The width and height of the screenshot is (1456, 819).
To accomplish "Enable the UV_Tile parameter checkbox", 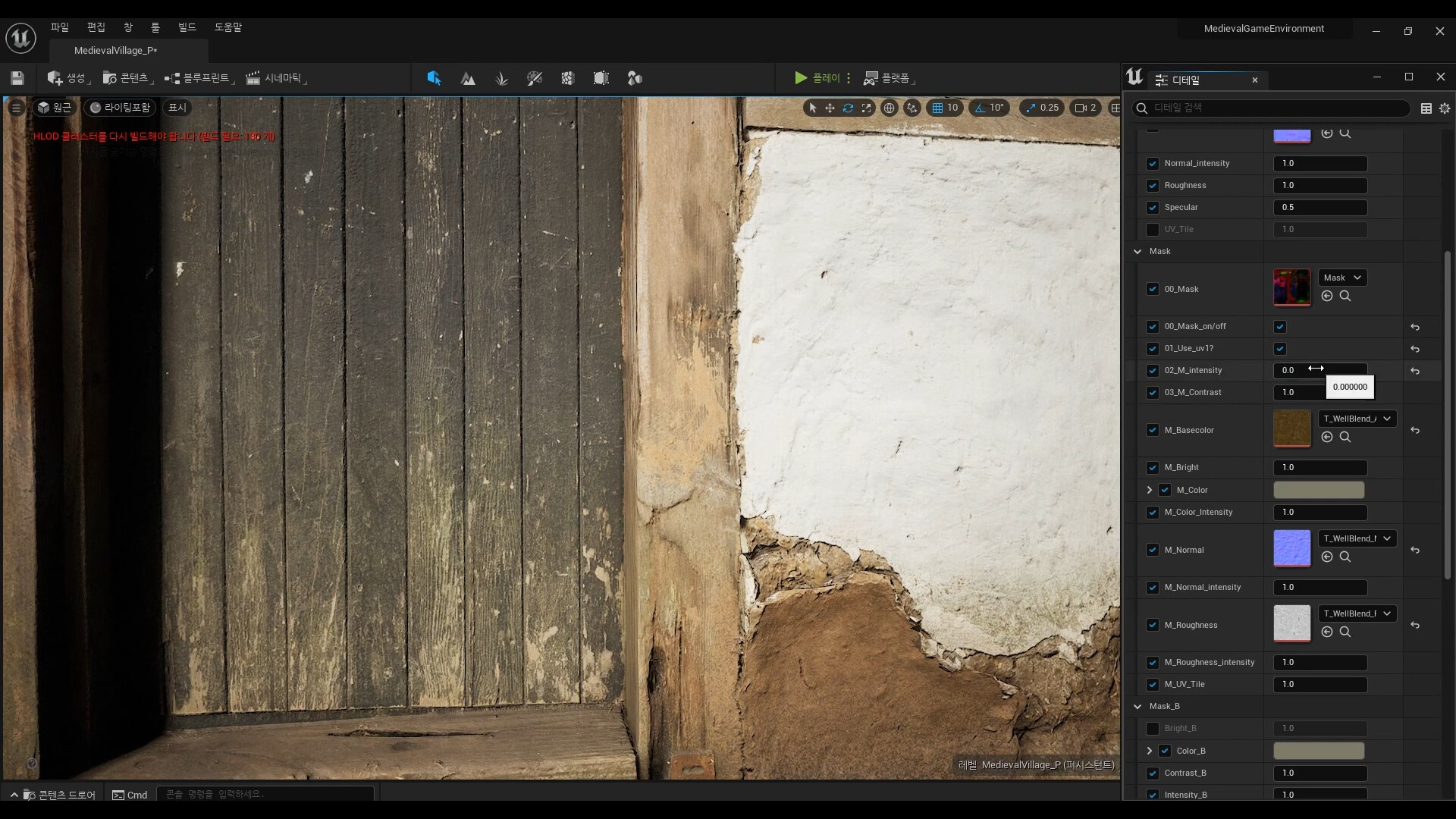I will click(x=1153, y=230).
